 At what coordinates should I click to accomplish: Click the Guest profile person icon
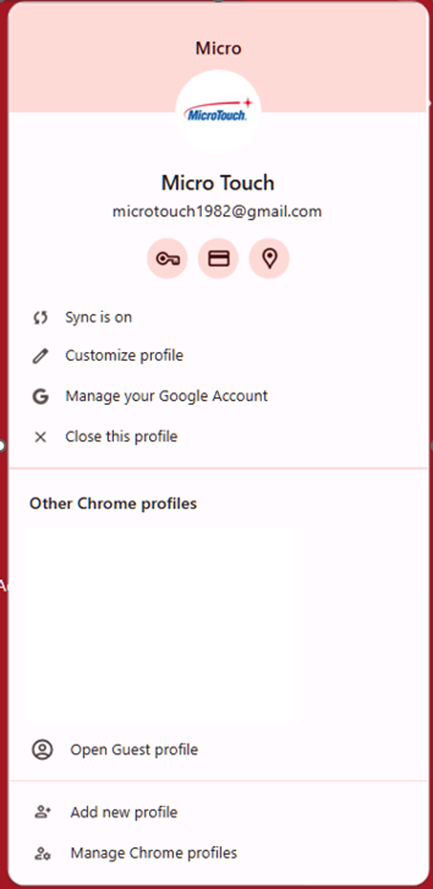click(42, 750)
